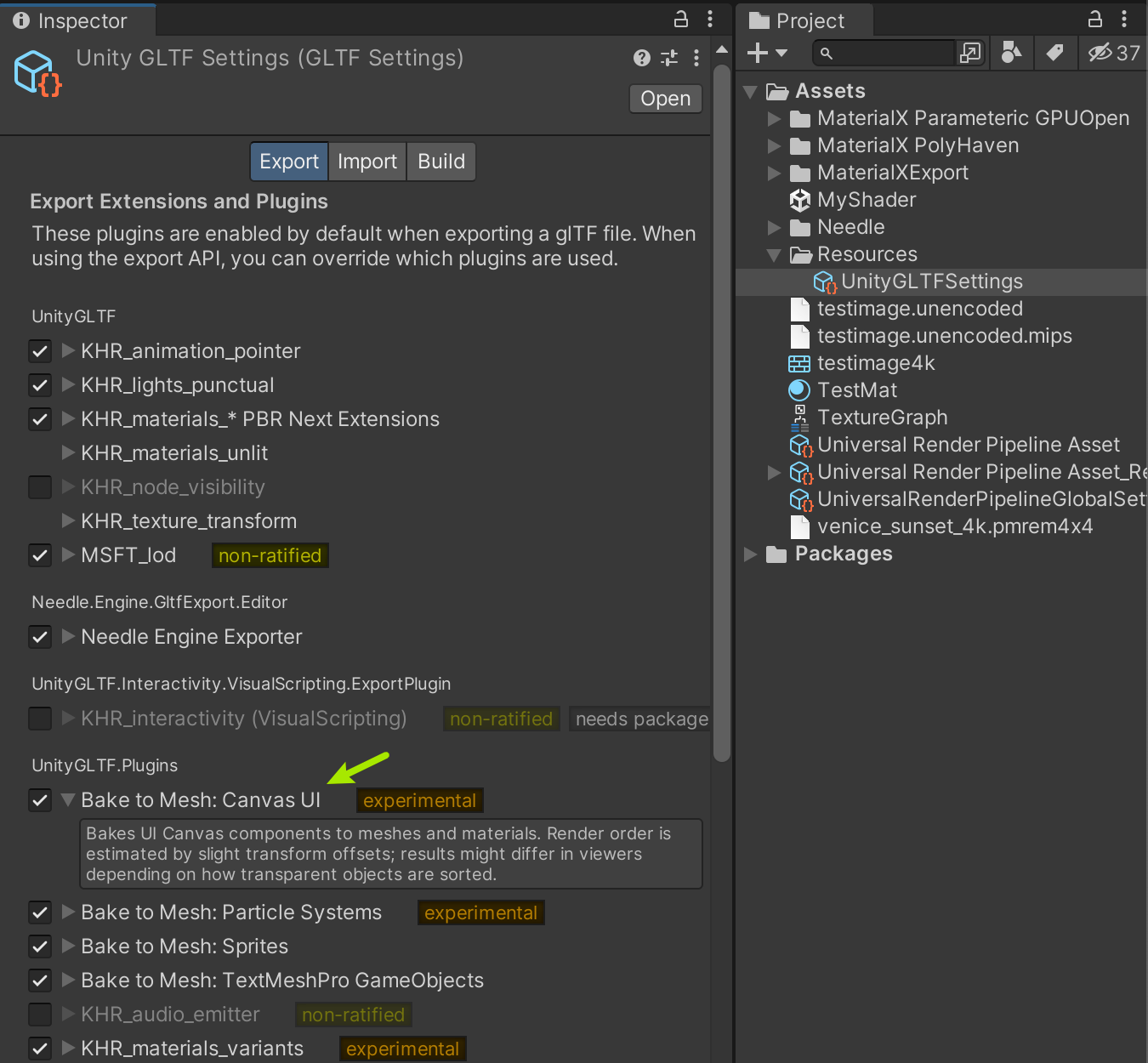Expand the Packages folder arrow

coord(750,554)
